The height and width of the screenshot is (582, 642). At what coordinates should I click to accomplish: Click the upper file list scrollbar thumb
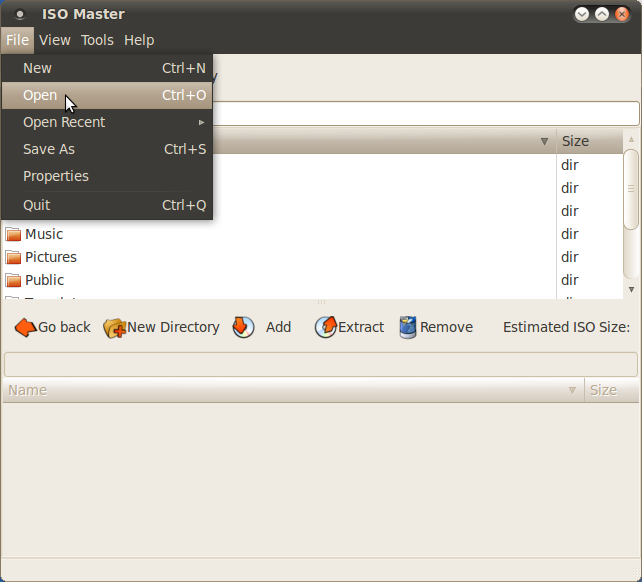click(x=631, y=189)
